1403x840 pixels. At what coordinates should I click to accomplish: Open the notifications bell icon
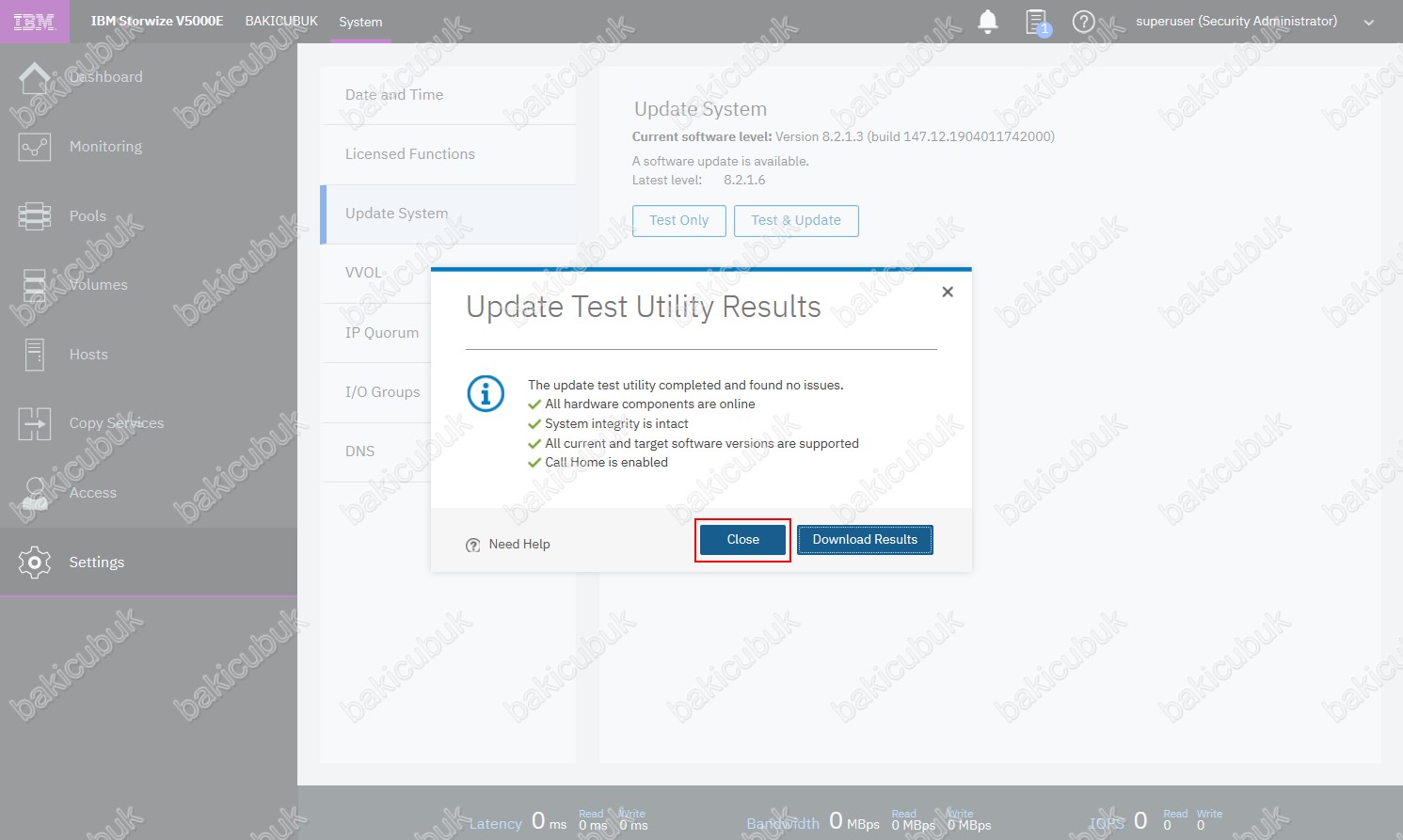pyautogui.click(x=988, y=21)
